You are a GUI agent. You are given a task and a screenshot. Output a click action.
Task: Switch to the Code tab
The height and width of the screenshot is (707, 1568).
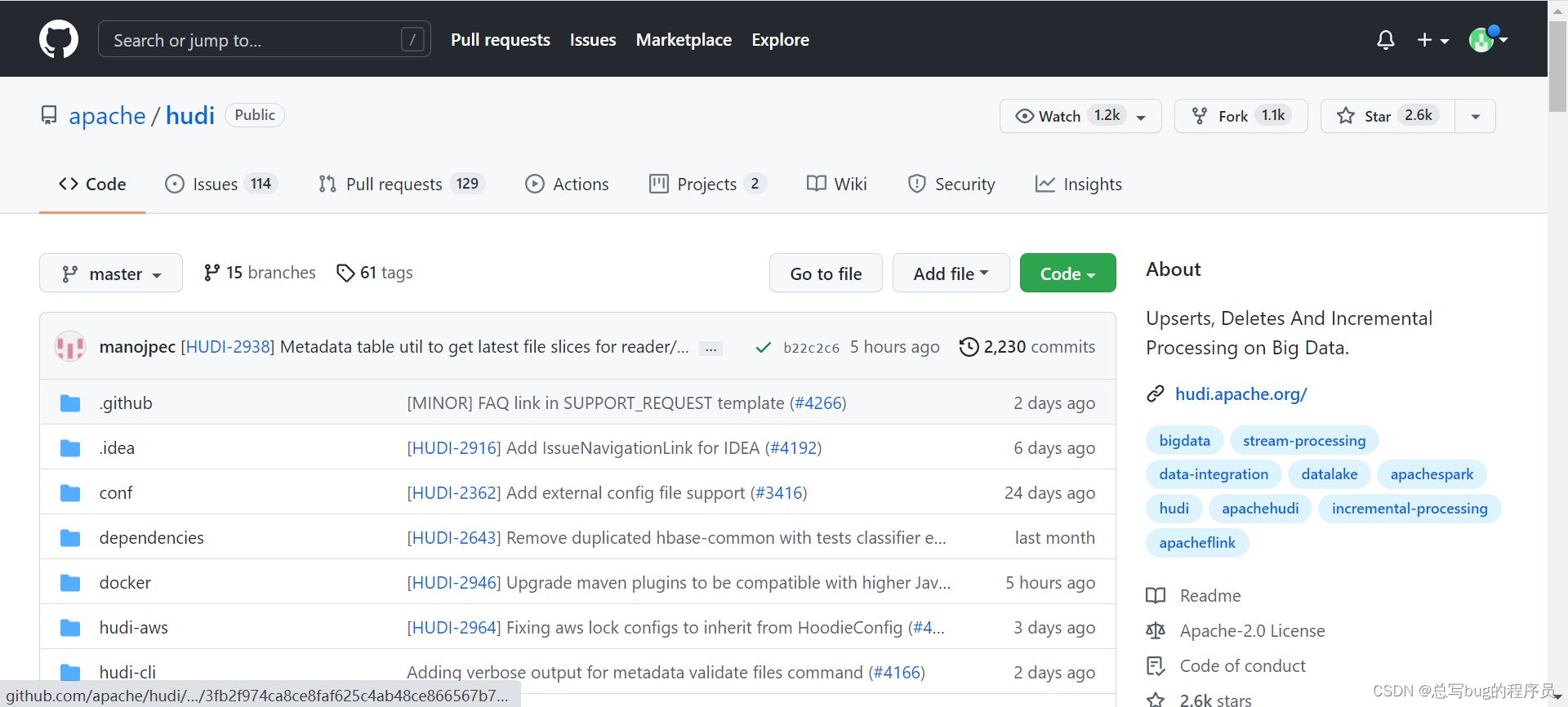92,185
